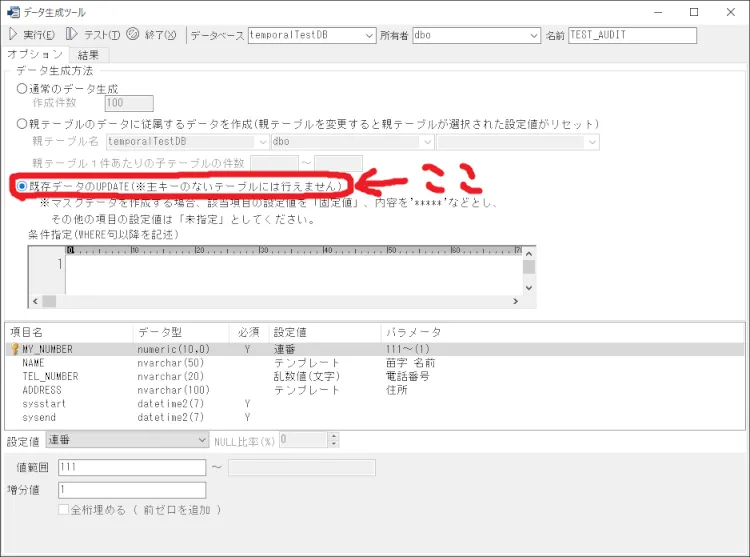Click the NULL比率(%) value field
The height and width of the screenshot is (557, 750).
[304, 440]
